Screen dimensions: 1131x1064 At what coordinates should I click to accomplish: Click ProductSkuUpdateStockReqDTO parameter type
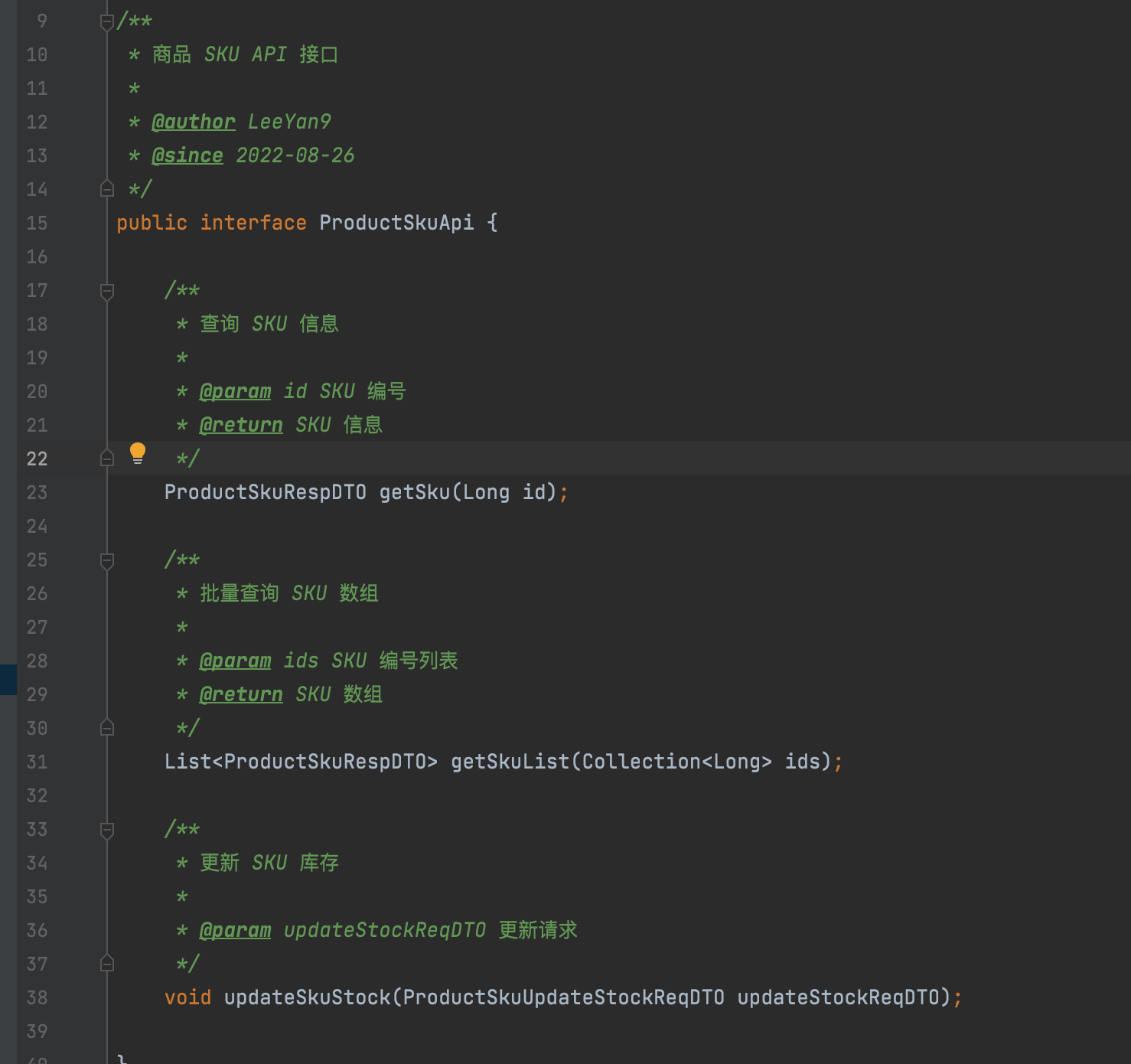(x=564, y=997)
